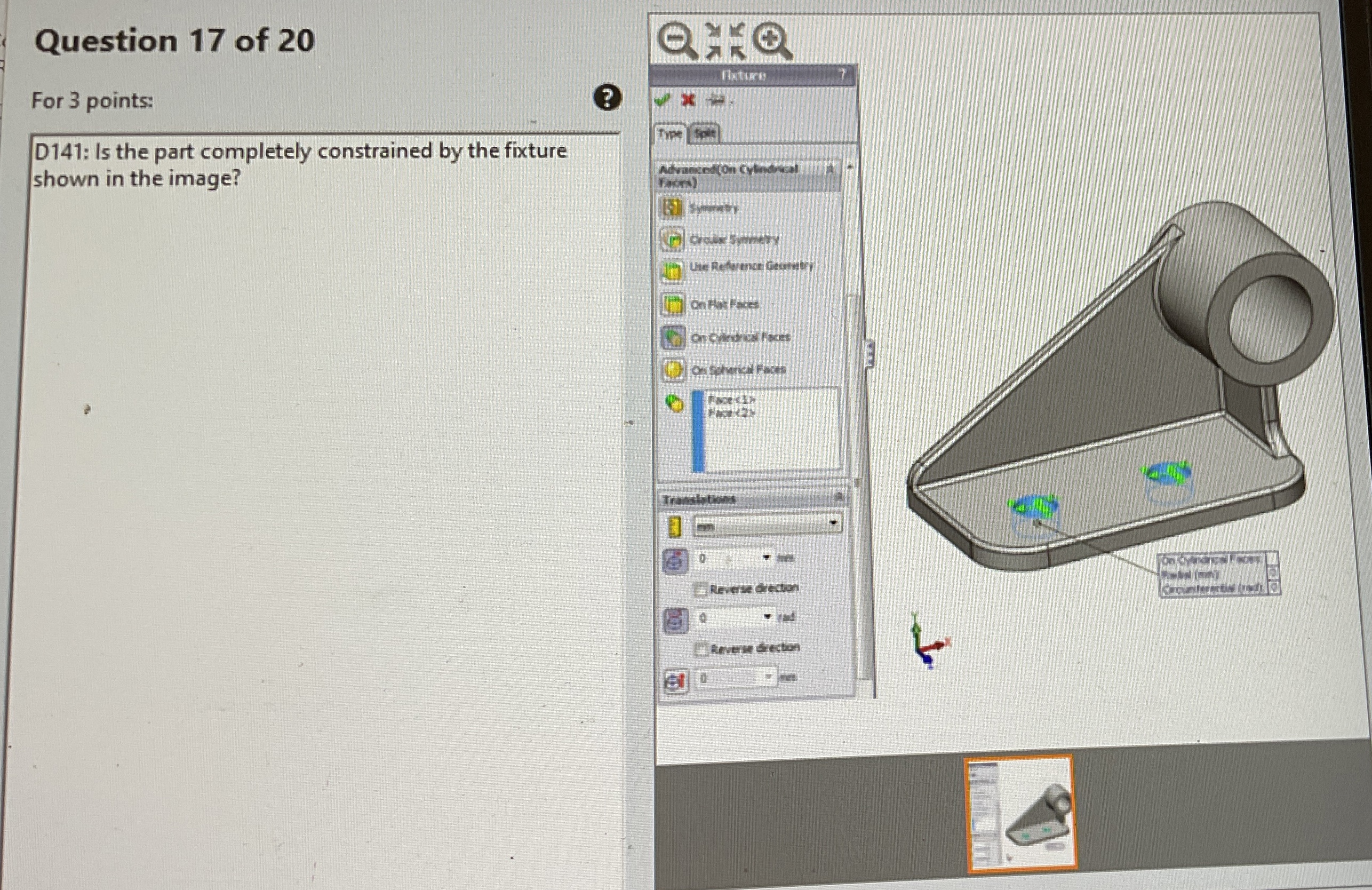Open the mm units dropdown

coord(833,524)
